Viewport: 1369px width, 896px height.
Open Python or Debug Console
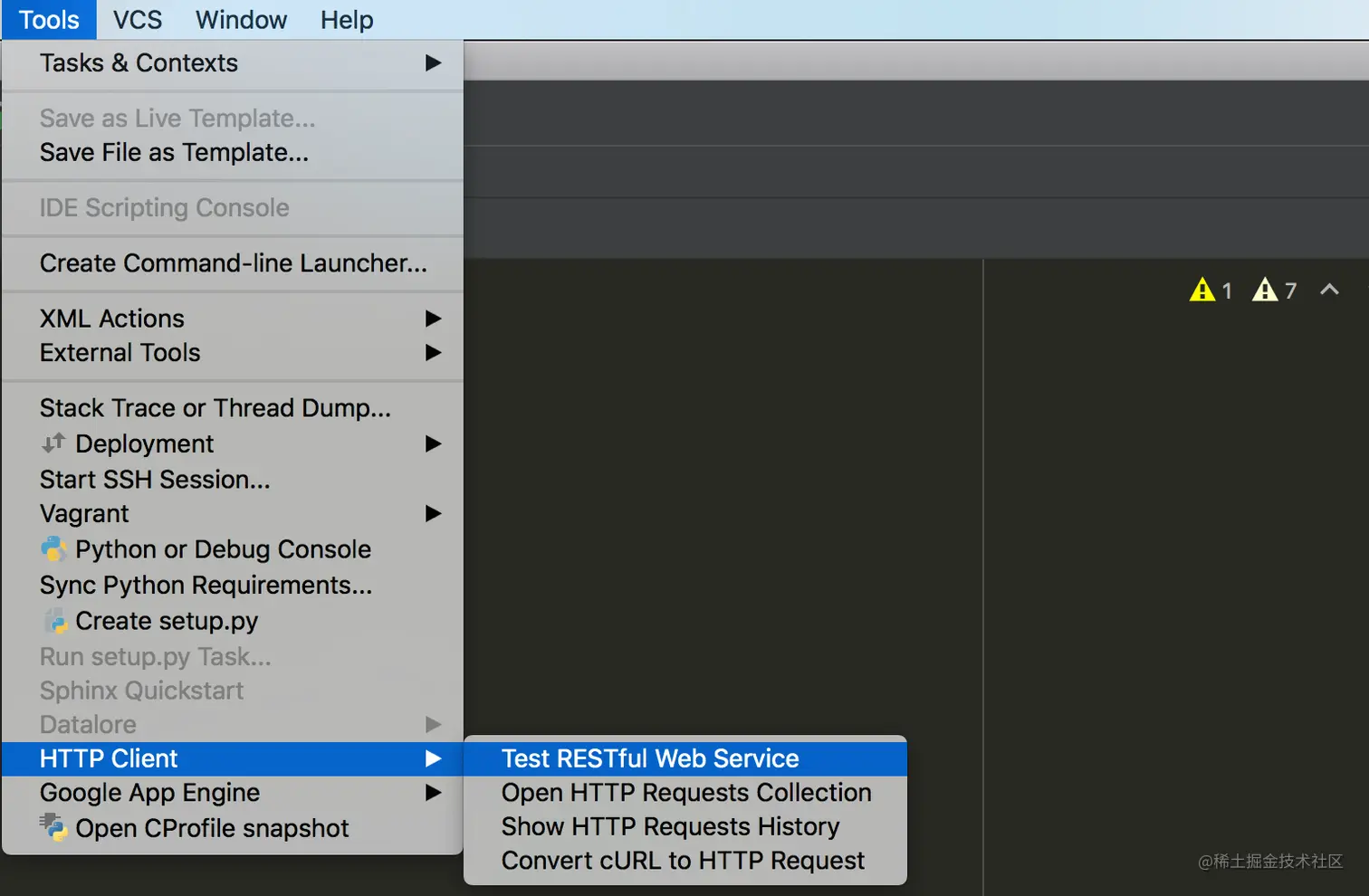[233, 549]
